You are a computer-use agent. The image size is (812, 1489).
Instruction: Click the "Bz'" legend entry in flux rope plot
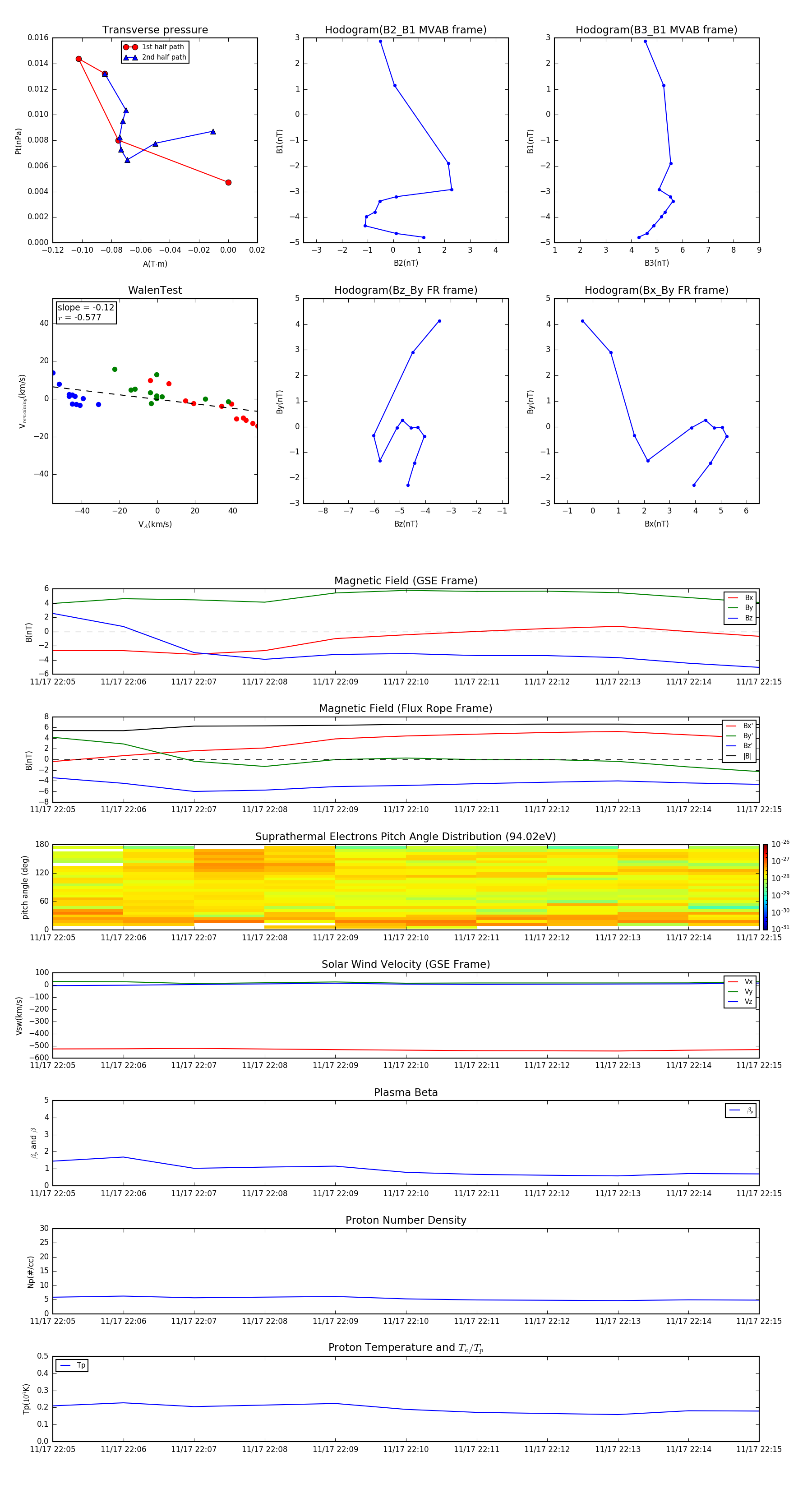739,746
